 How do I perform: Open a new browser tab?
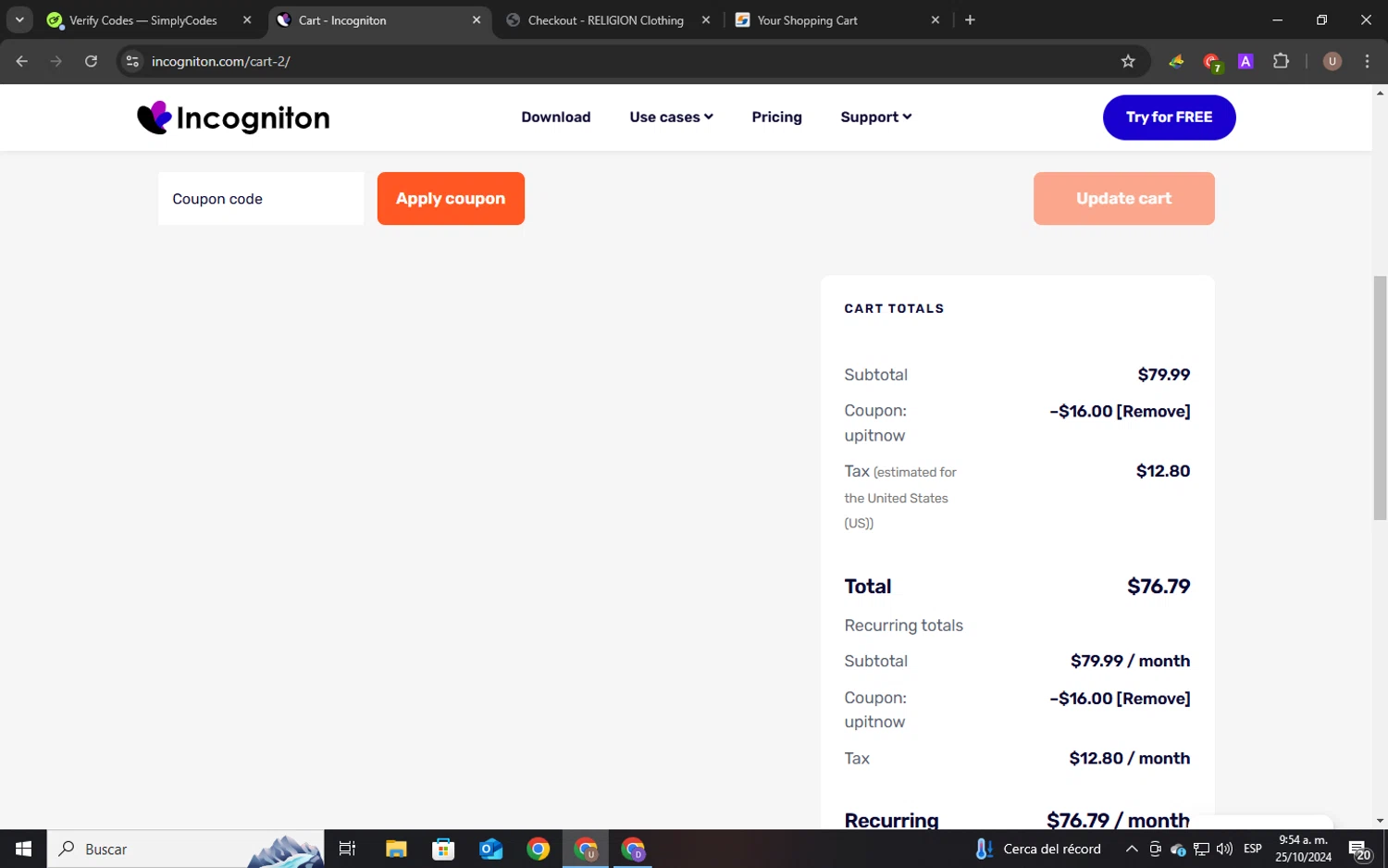970,20
